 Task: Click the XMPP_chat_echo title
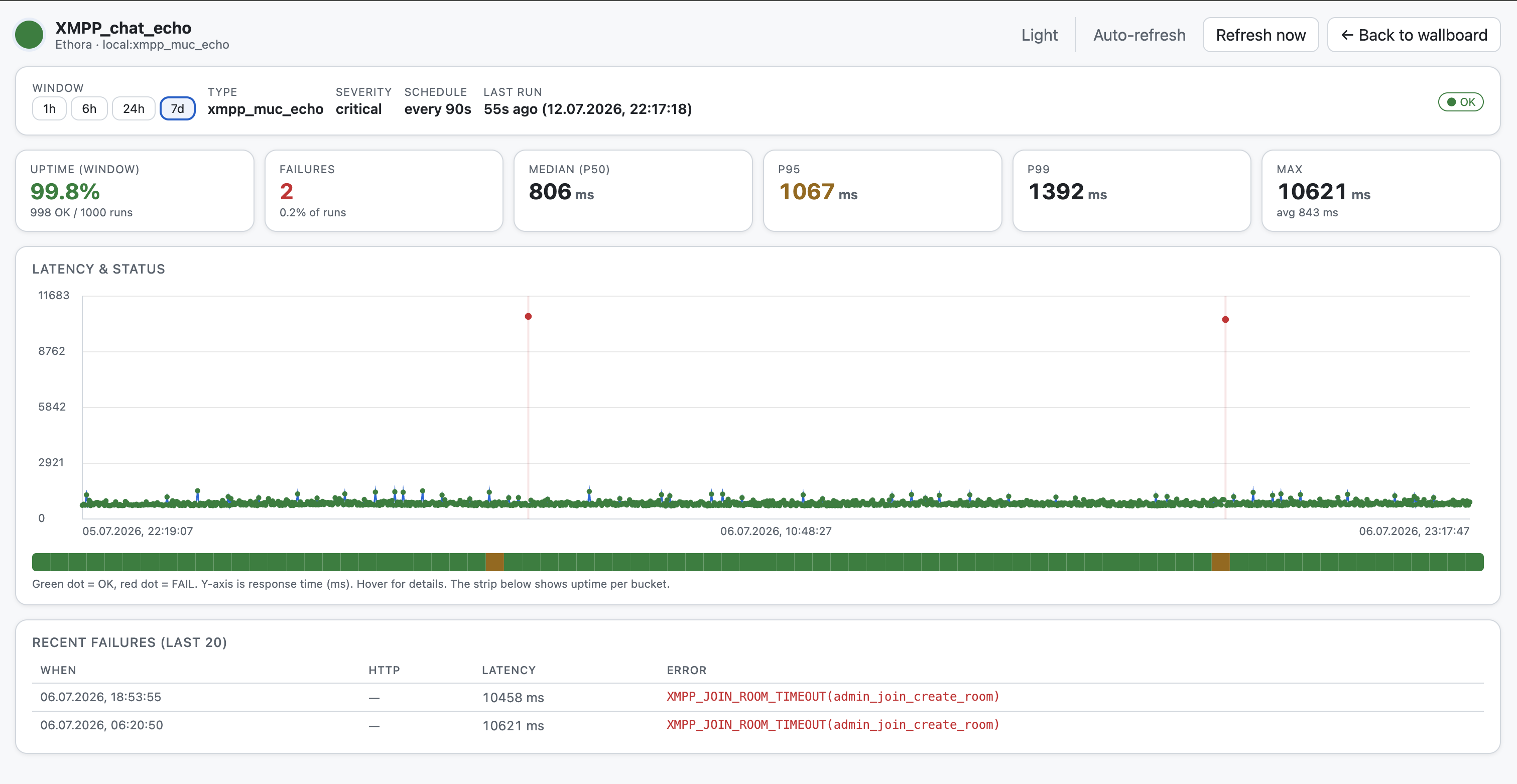123,28
